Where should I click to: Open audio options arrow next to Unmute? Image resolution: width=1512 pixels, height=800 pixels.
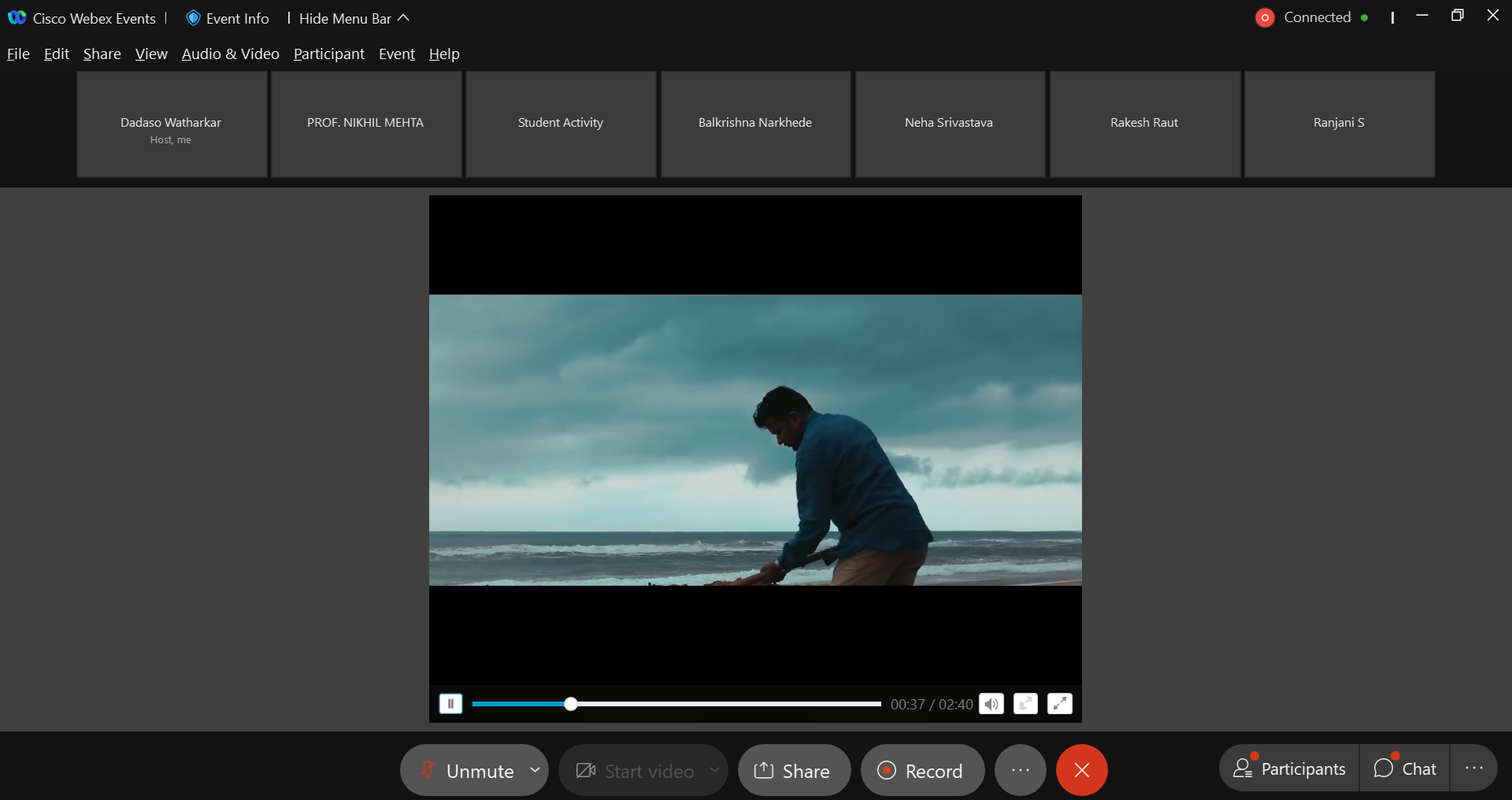535,770
